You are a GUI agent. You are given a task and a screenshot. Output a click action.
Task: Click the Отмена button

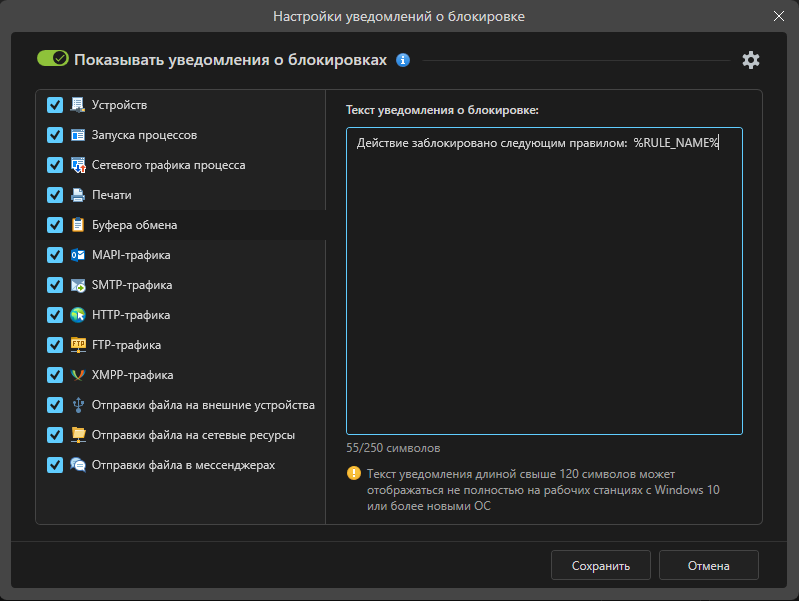point(708,565)
